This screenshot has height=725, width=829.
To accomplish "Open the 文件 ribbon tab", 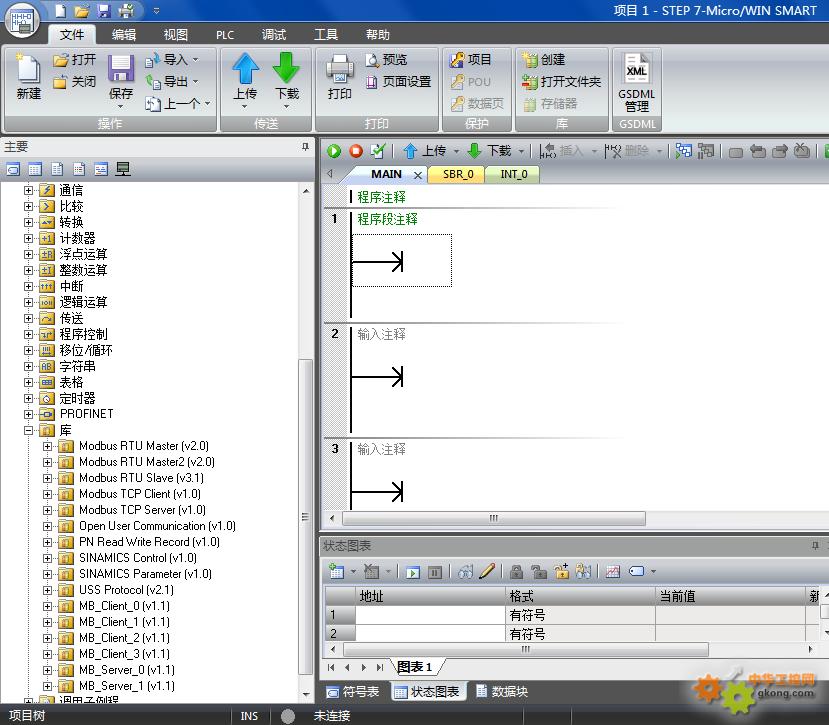I will 72,35.
